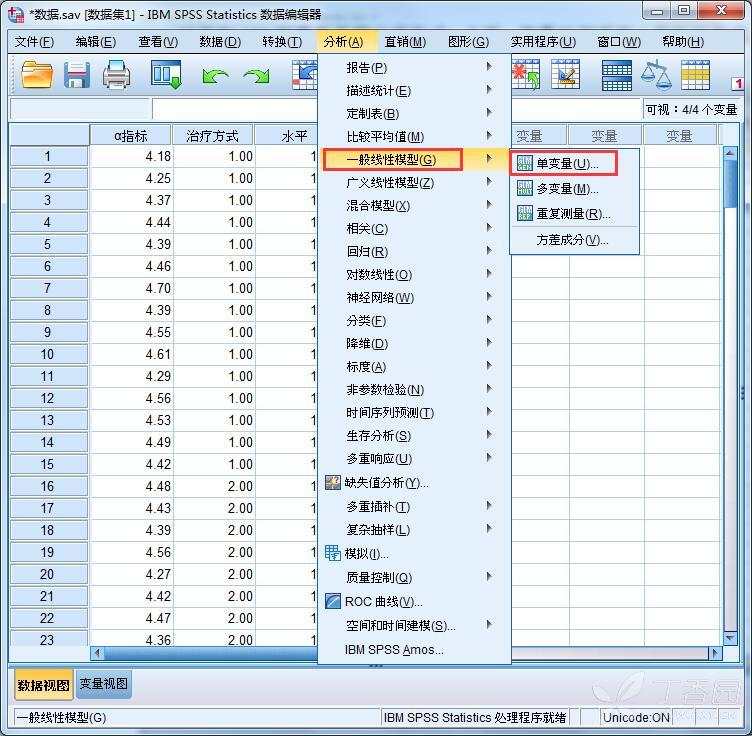752x736 pixels.
Task: Click the ROC curve icon
Action: coord(333,601)
